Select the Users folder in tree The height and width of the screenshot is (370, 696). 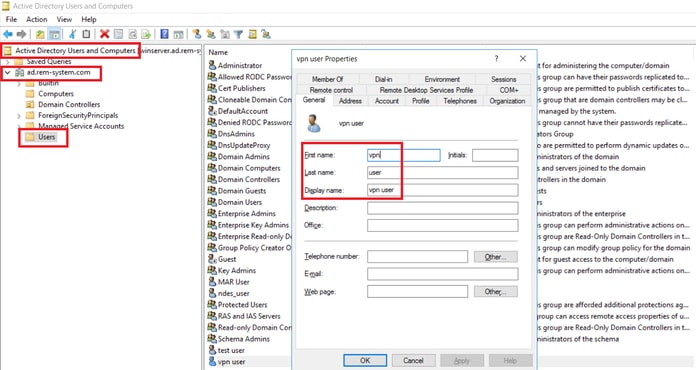(x=46, y=137)
